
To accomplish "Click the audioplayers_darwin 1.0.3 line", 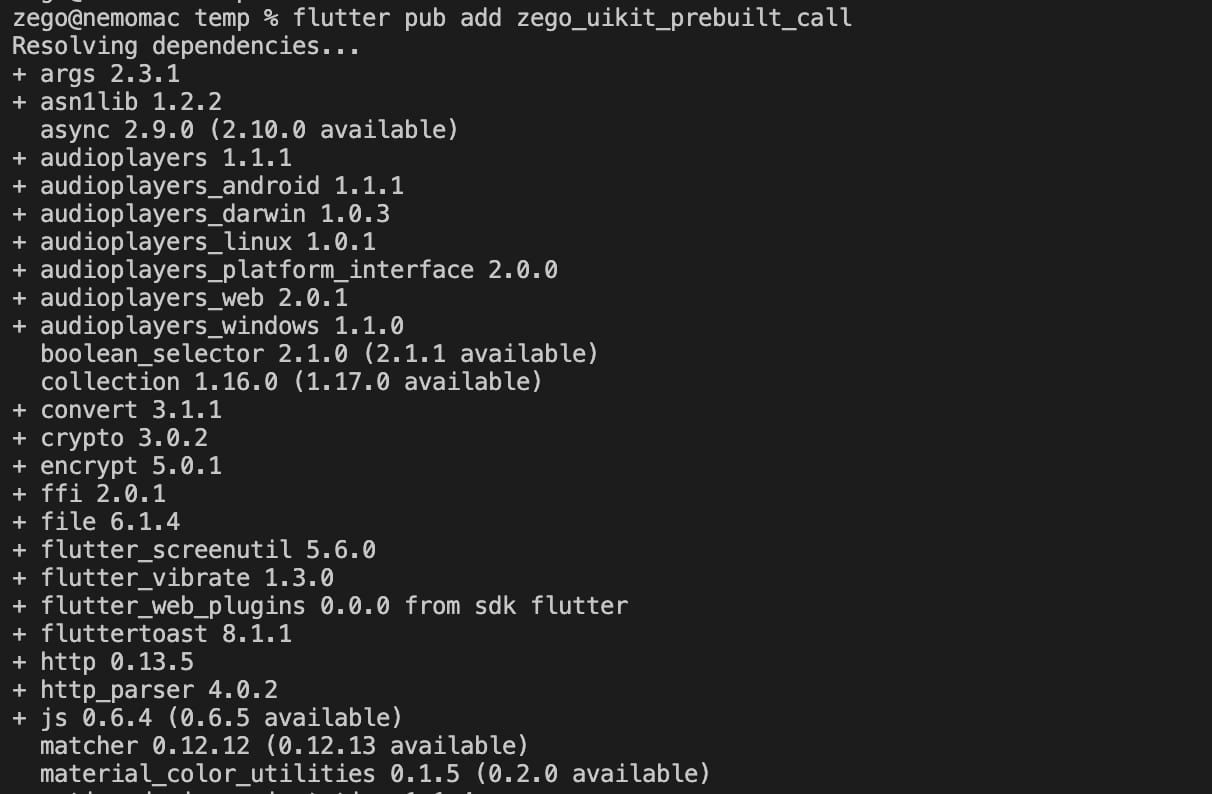I will (x=201, y=214).
